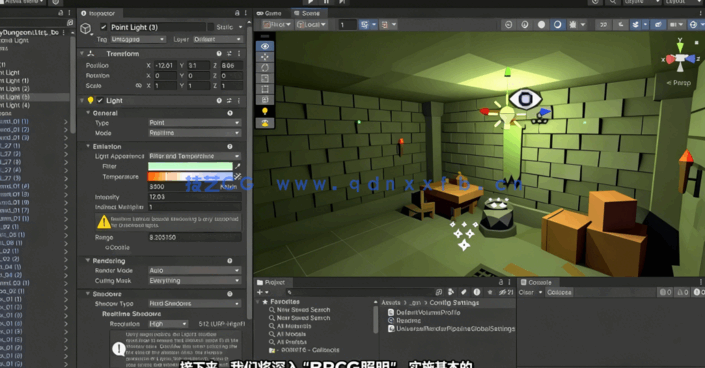Image resolution: width=705 pixels, height=368 pixels.
Task: Open Light Appearance dropdown
Action: pos(195,156)
